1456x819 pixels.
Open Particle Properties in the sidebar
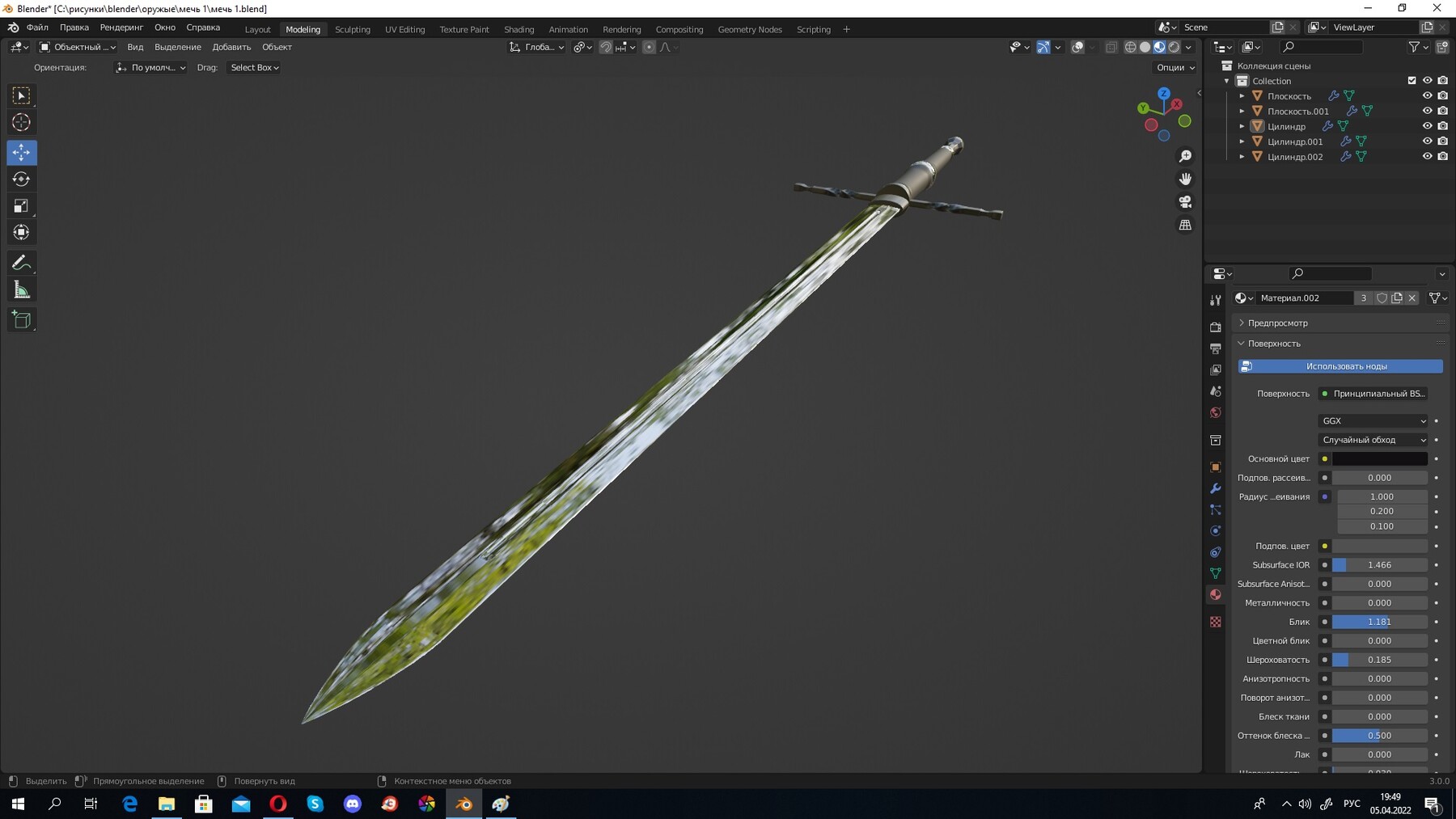(1216, 509)
